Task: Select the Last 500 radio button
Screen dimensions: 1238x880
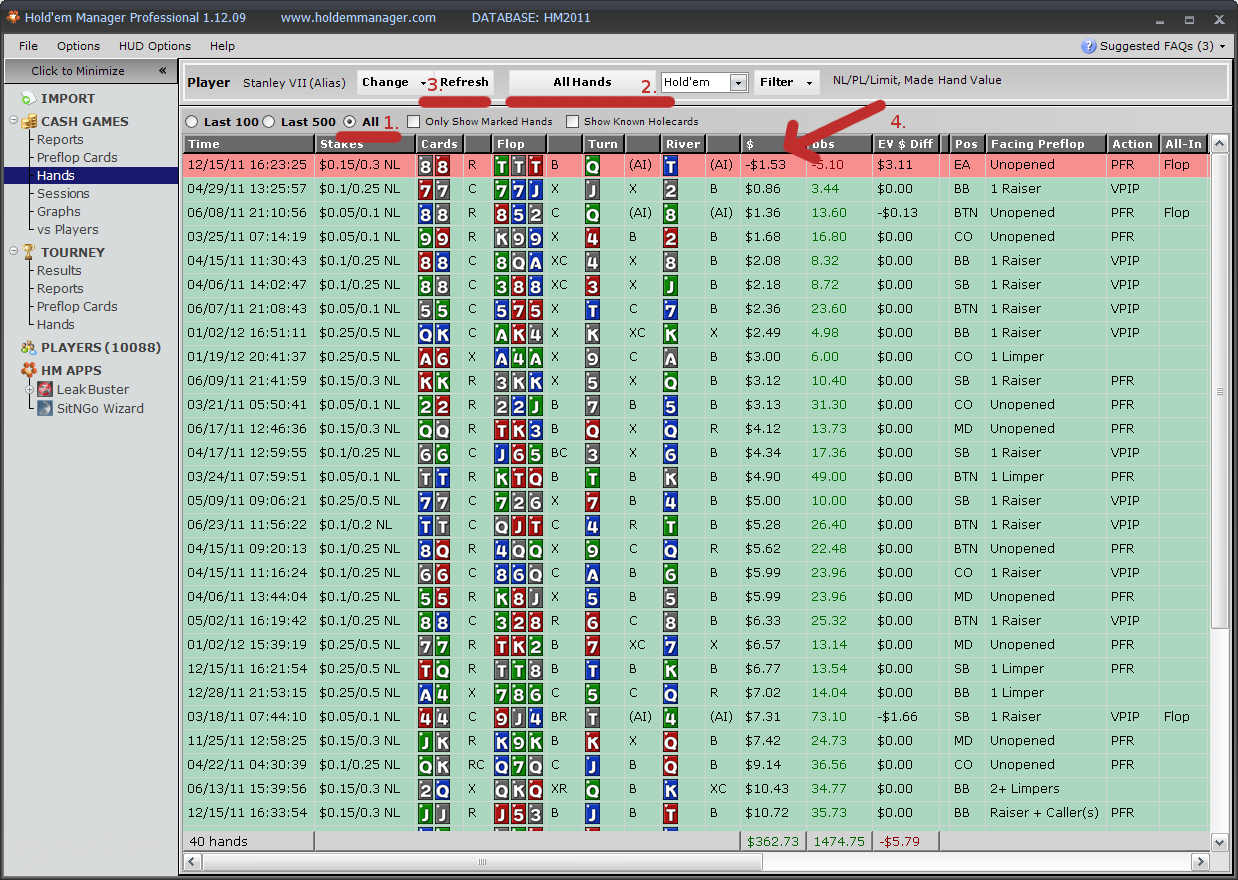Action: (268, 122)
